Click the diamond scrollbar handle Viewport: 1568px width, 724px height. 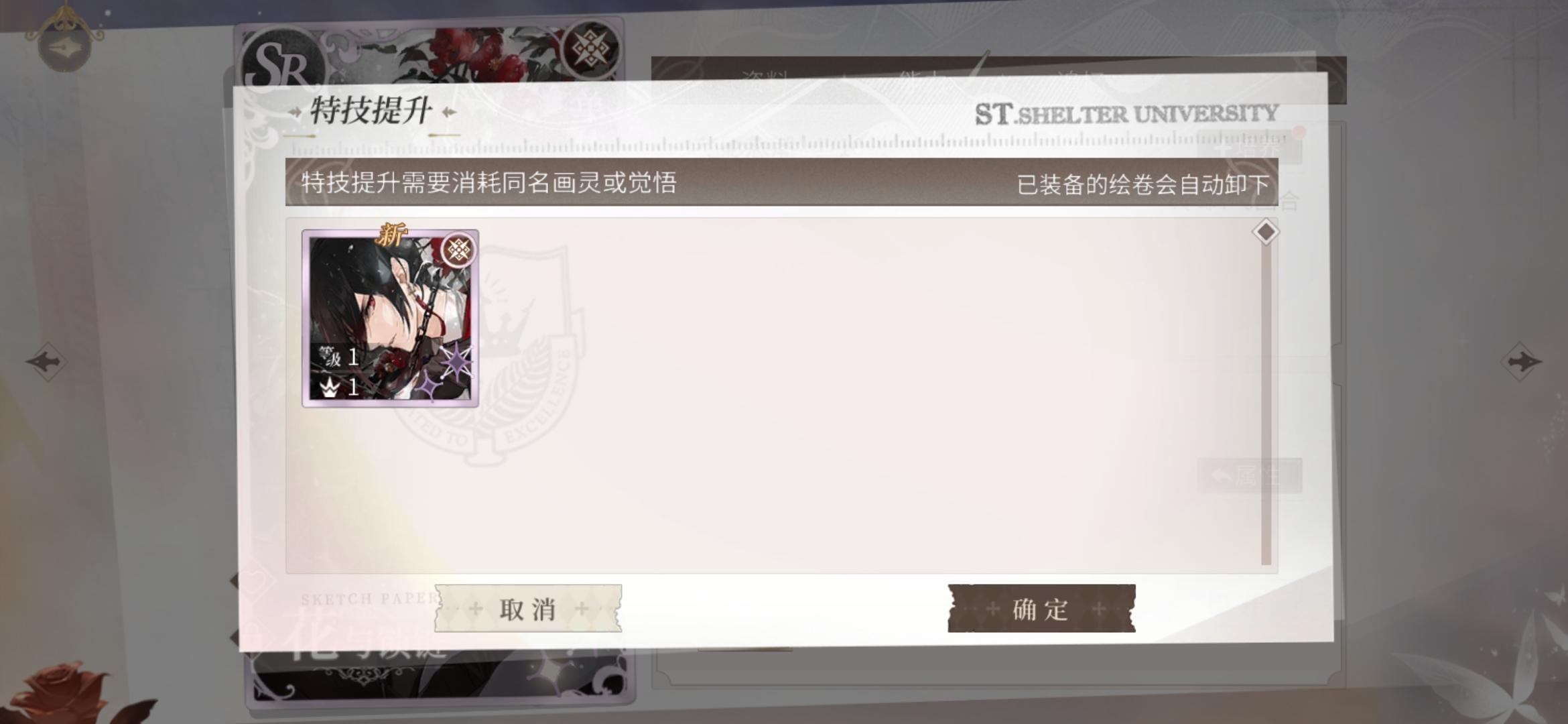click(x=1265, y=232)
